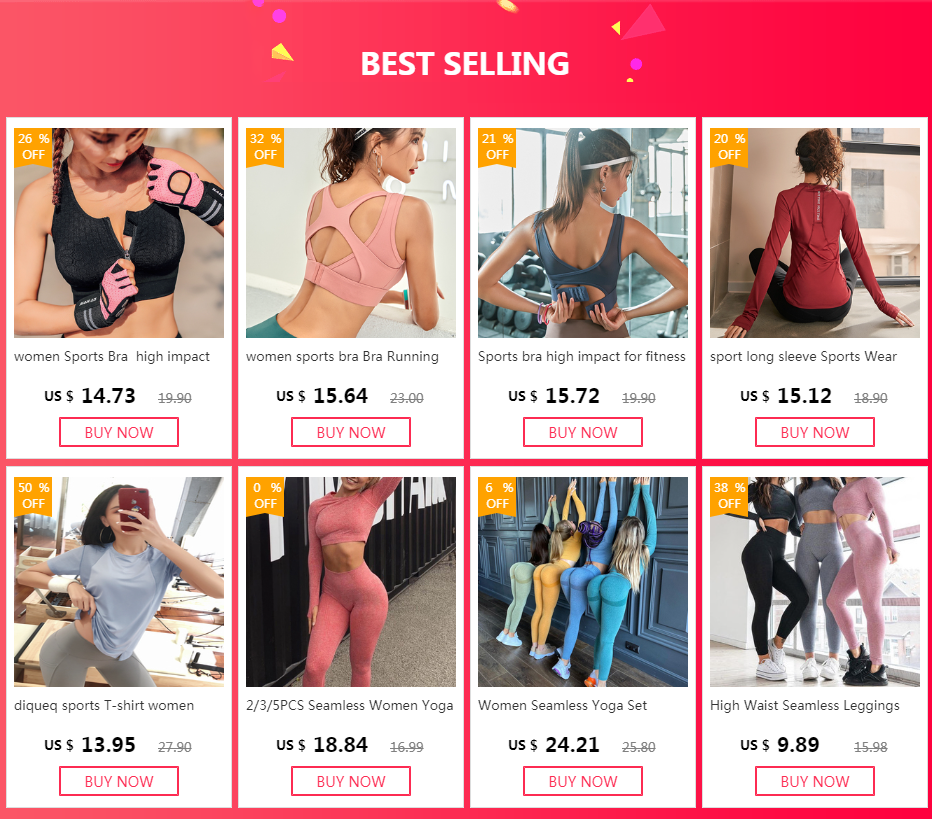
Task: Click the 50% OFF badge on T-shirt
Action: tap(33, 496)
